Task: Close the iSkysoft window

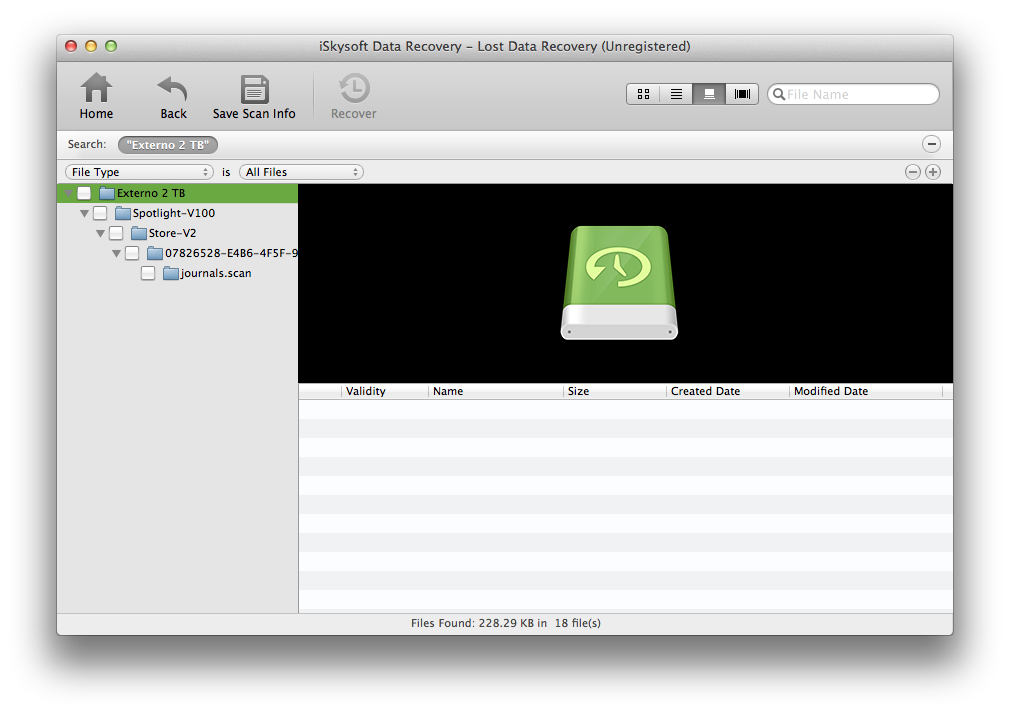Action: [x=71, y=46]
